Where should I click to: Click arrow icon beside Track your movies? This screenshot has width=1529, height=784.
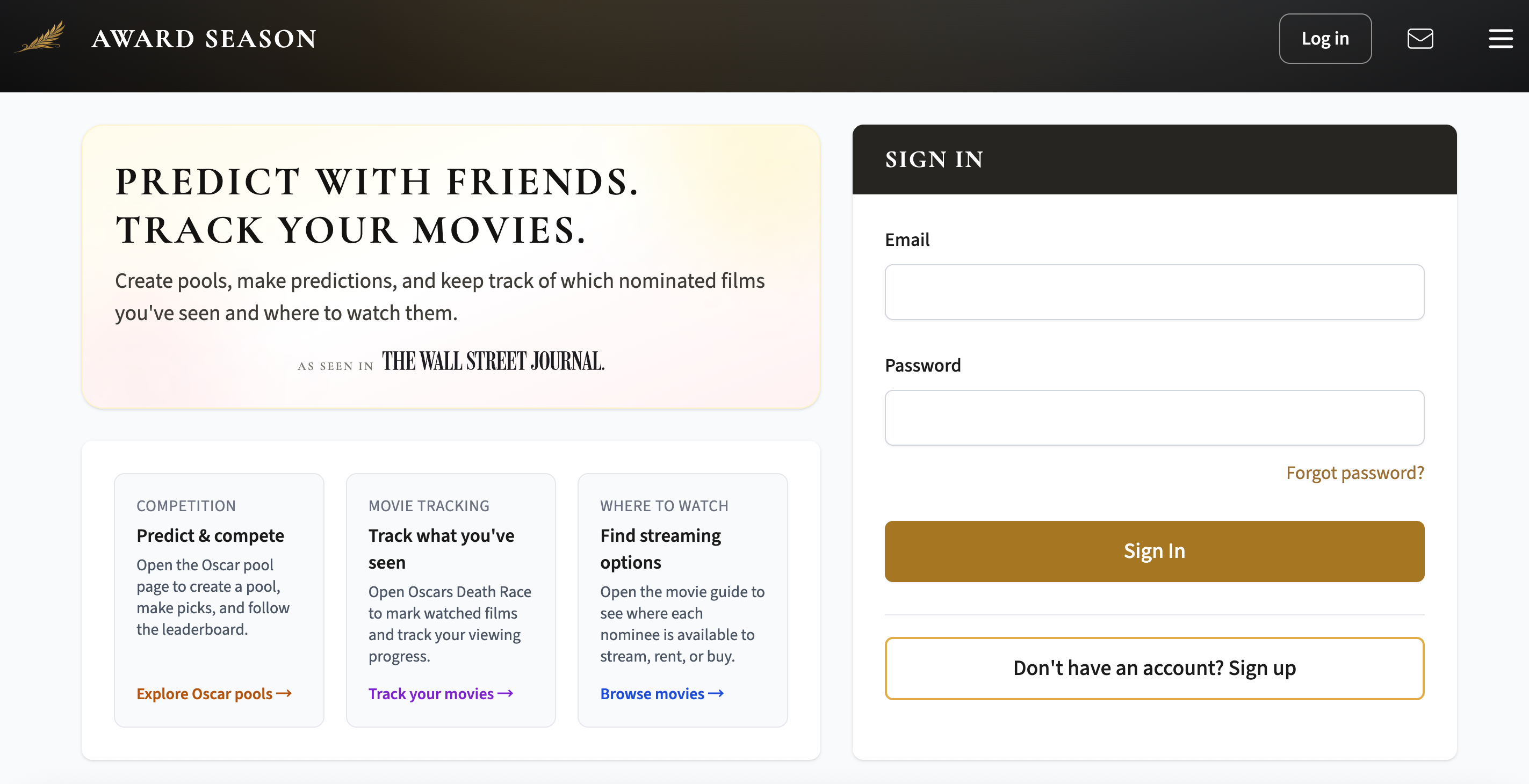(x=505, y=693)
